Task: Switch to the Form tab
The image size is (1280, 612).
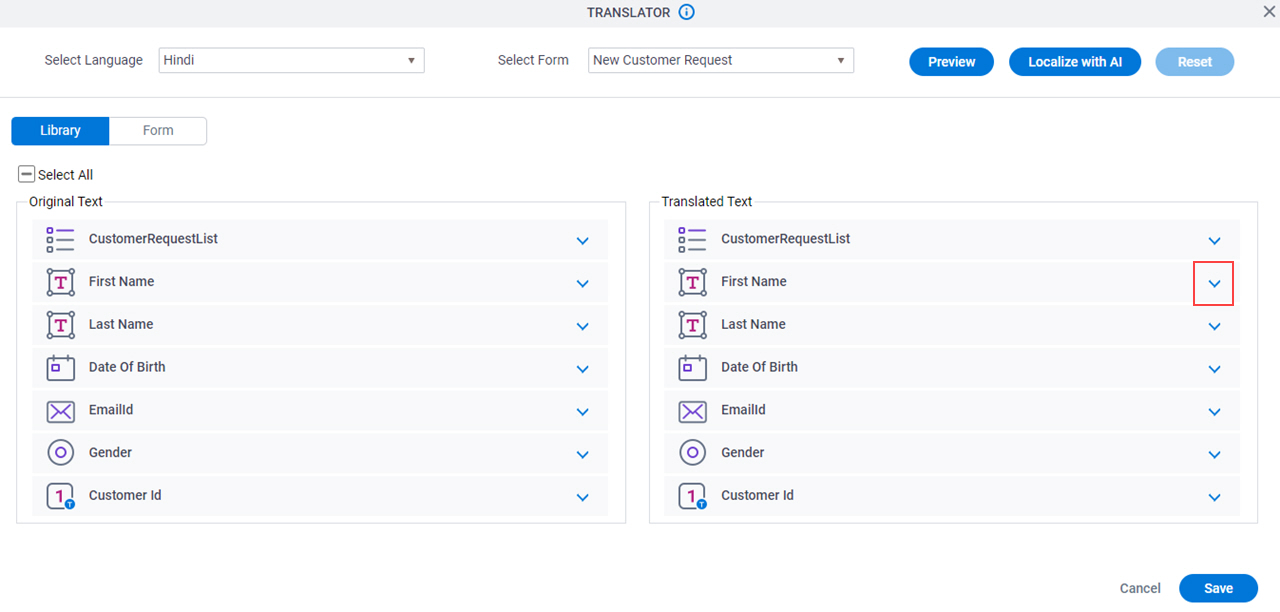Action: coord(158,131)
